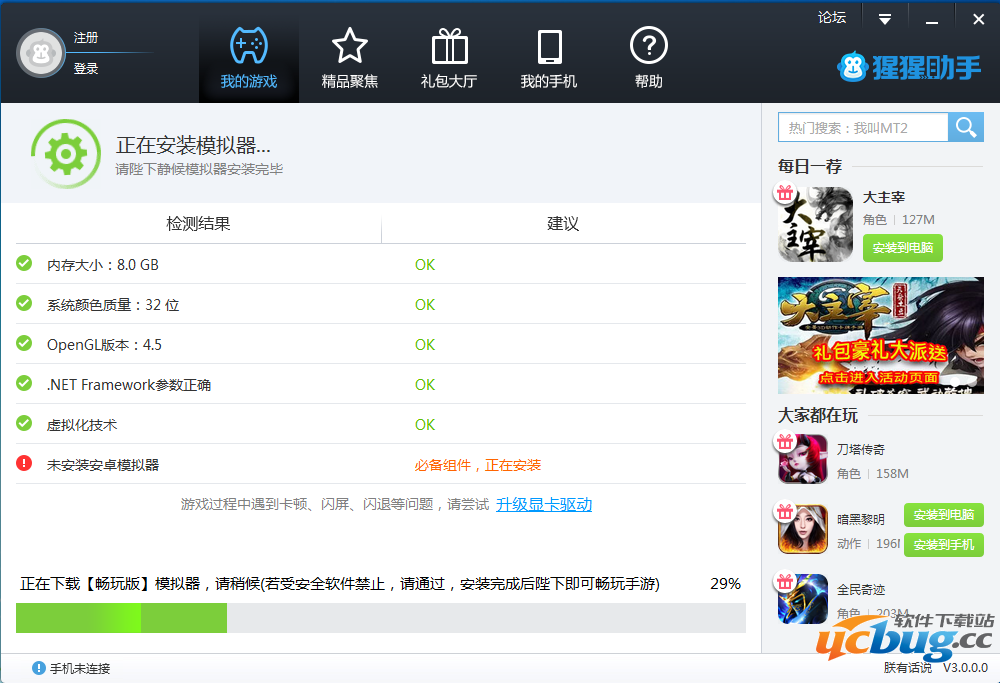Click the 升级显卡驱动 link
This screenshot has height=683, width=1000.
point(544,505)
